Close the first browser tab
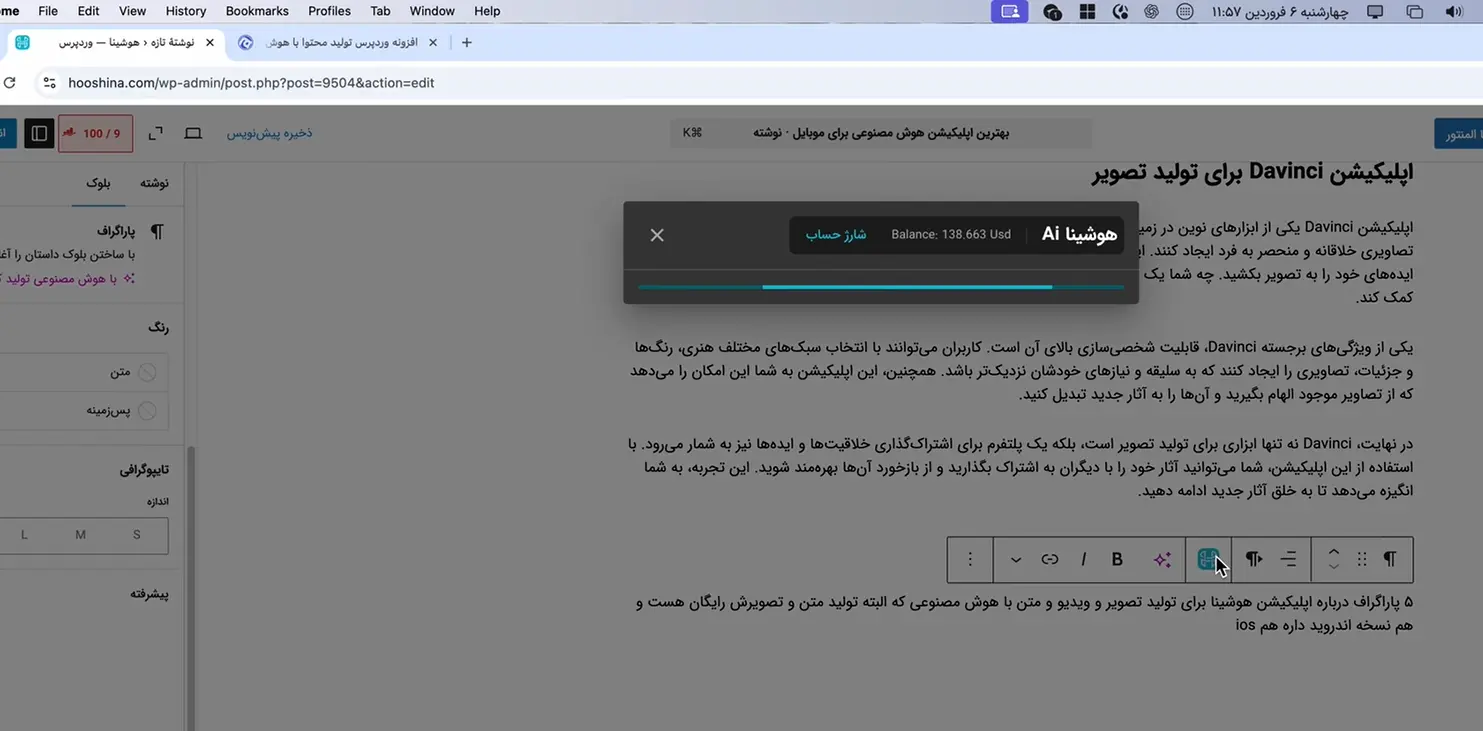This screenshot has height=731, width=1483. click(x=209, y=43)
